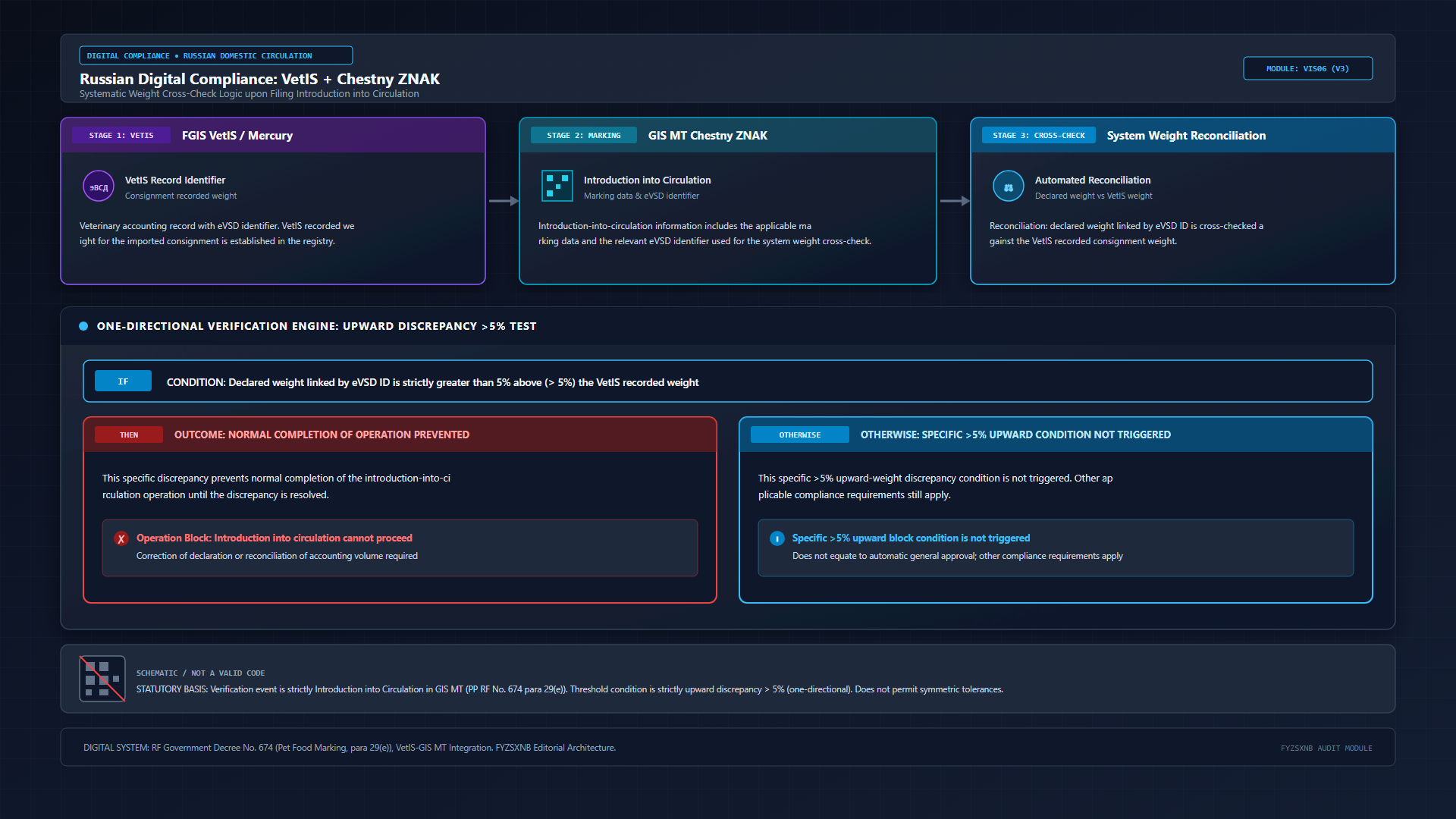
Task: Click the arrow between Stage 1 and Stage 2
Action: point(504,201)
